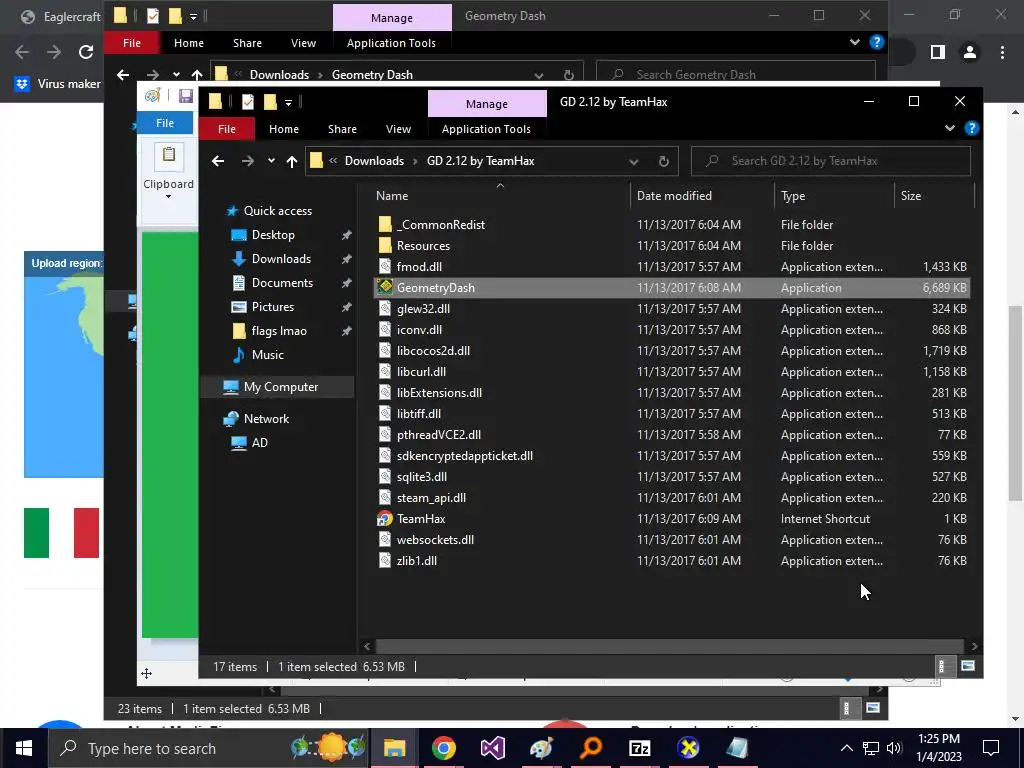Refresh the Geometry Dash folder window
1024x768 pixels.
pos(569,75)
